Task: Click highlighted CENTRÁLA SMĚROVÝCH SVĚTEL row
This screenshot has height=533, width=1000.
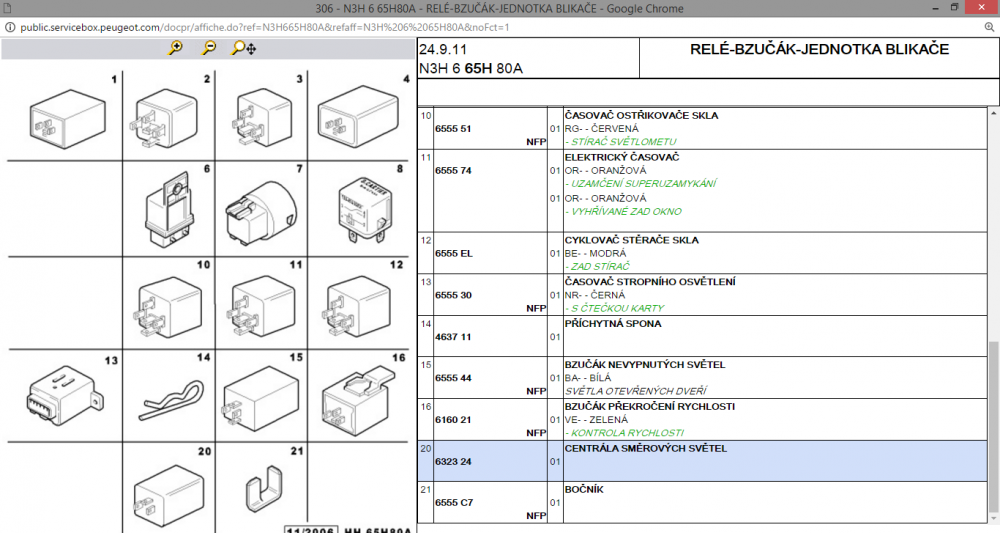Action: (702, 461)
